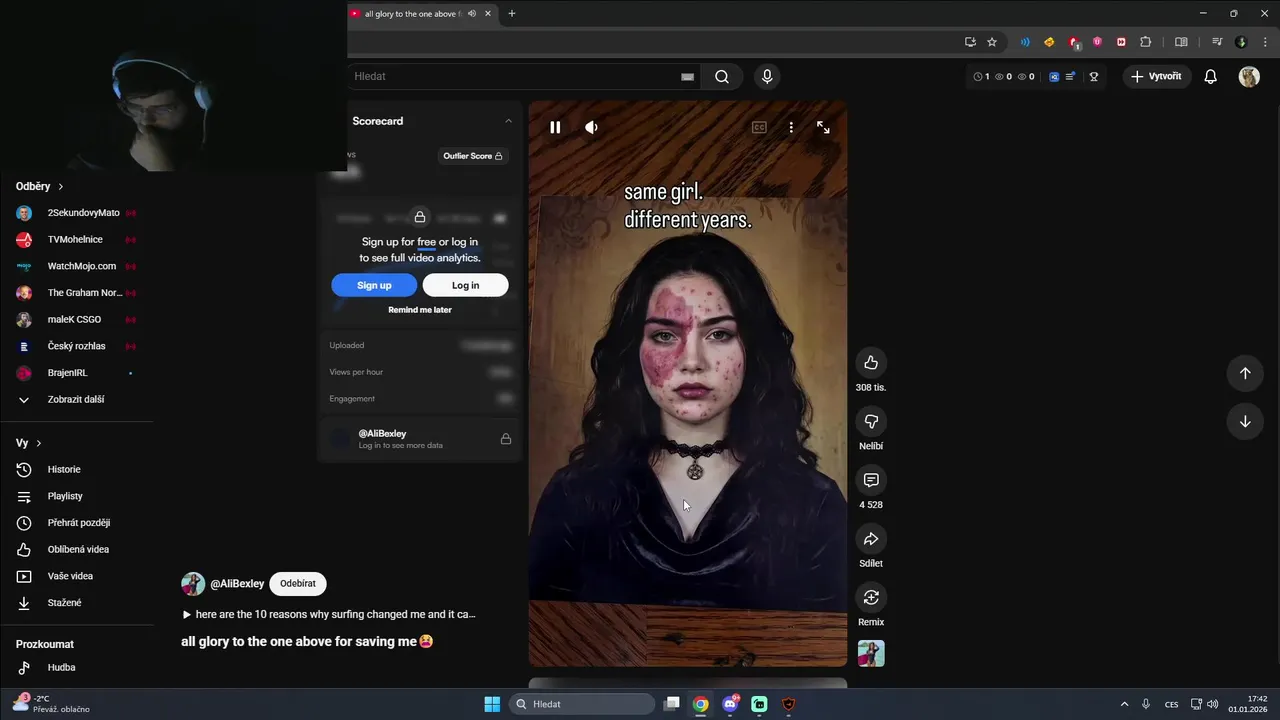Show hidden system tray icons
The image size is (1280, 720).
1124,704
